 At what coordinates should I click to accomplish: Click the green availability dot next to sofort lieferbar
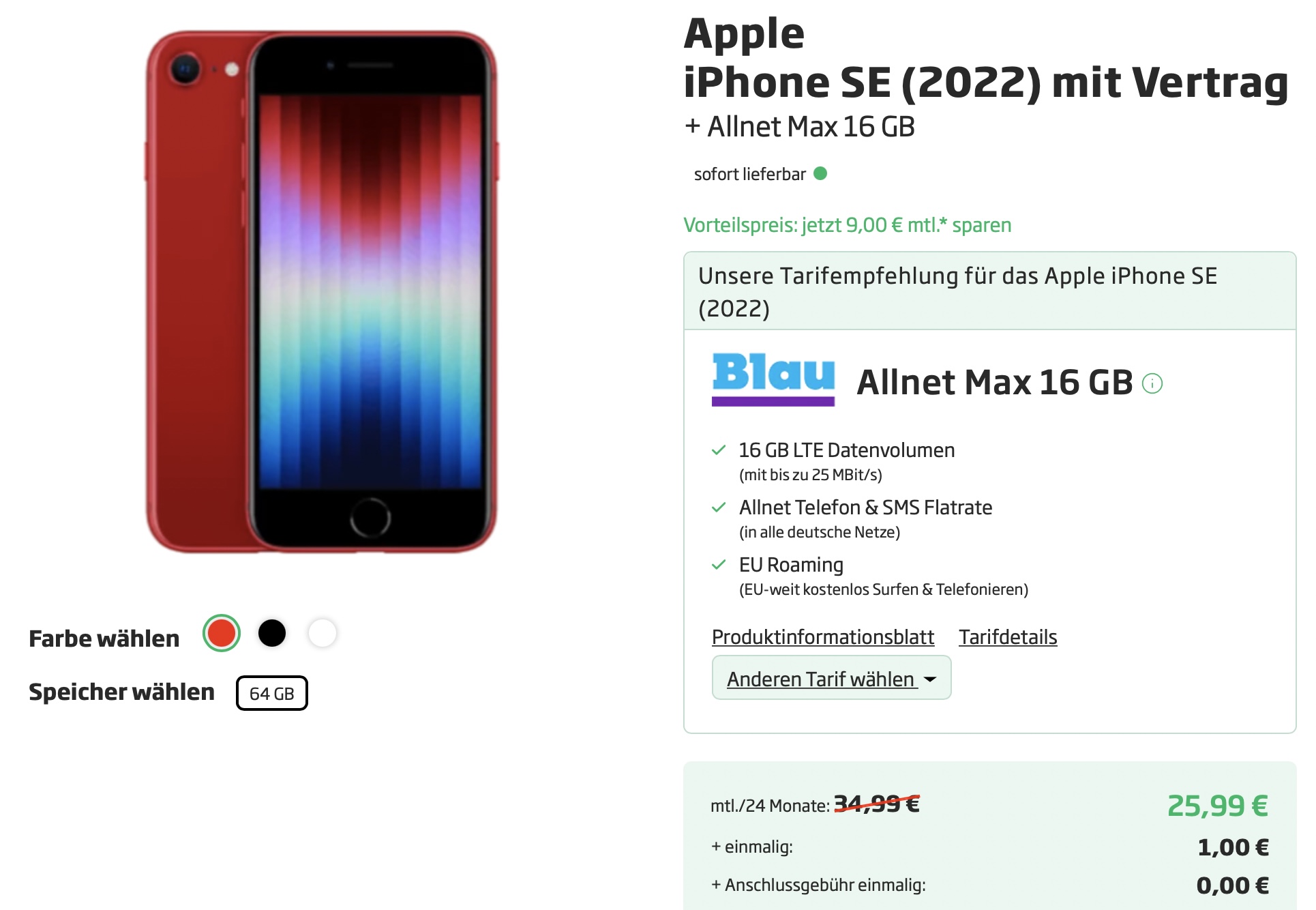(820, 173)
